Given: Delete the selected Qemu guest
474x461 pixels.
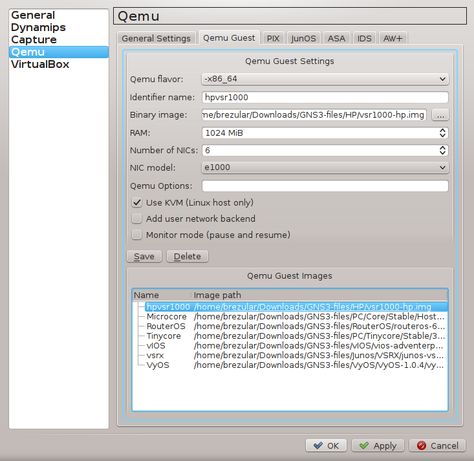Looking at the screenshot, I should point(187,256).
